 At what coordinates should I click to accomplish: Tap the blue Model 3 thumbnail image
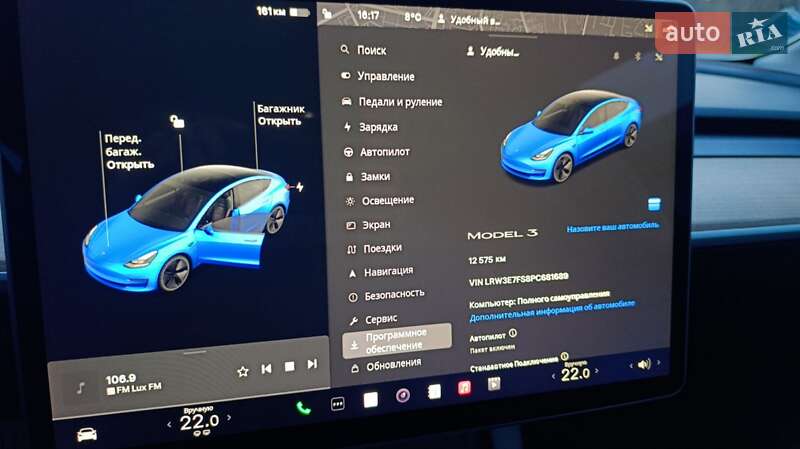(572, 136)
